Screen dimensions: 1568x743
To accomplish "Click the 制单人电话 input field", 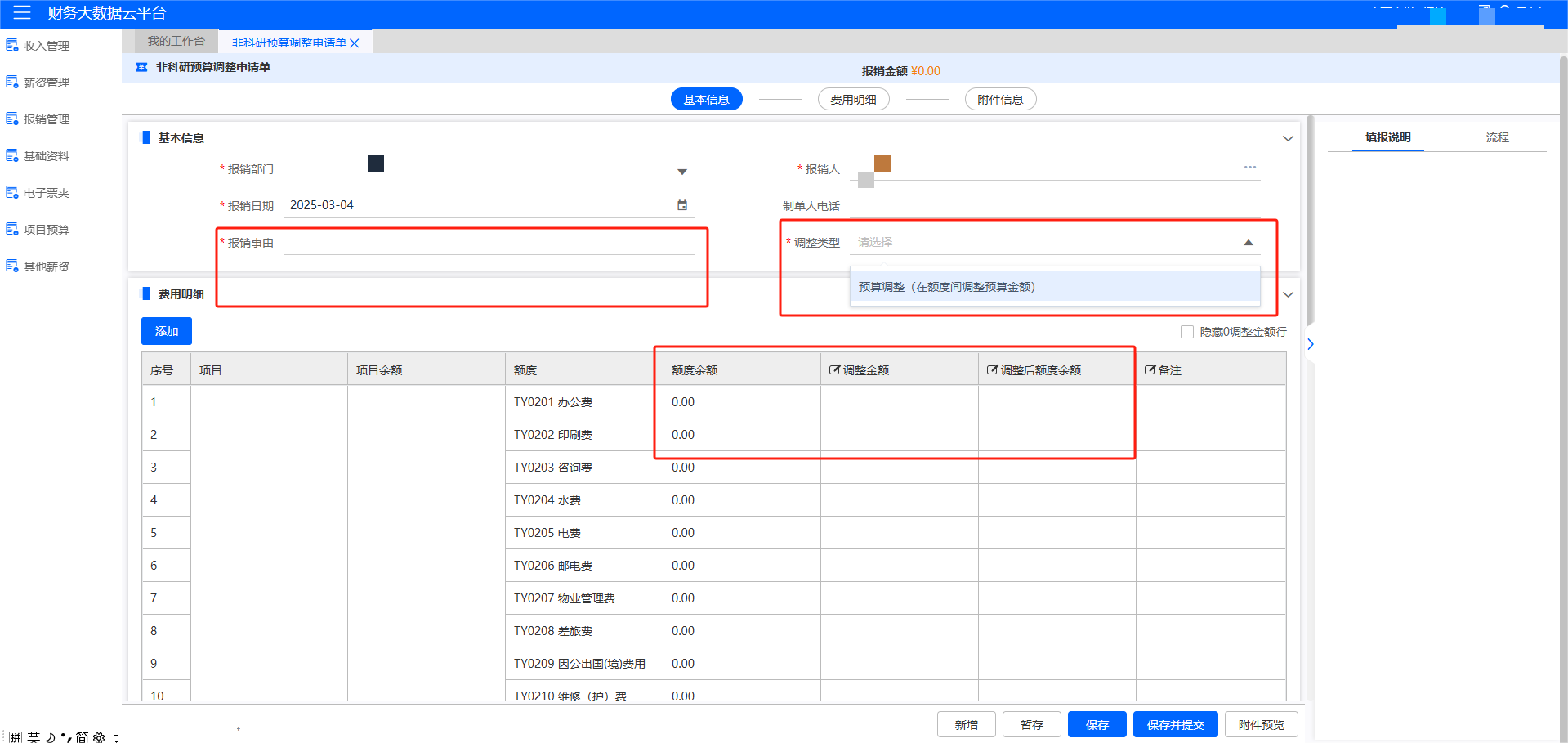I will (1055, 206).
